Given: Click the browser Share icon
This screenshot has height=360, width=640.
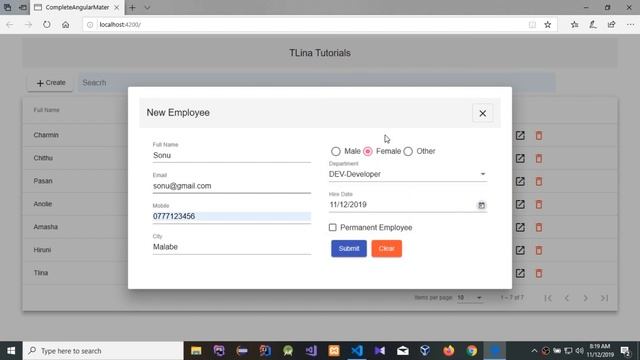Looking at the screenshot, I should (611, 24).
